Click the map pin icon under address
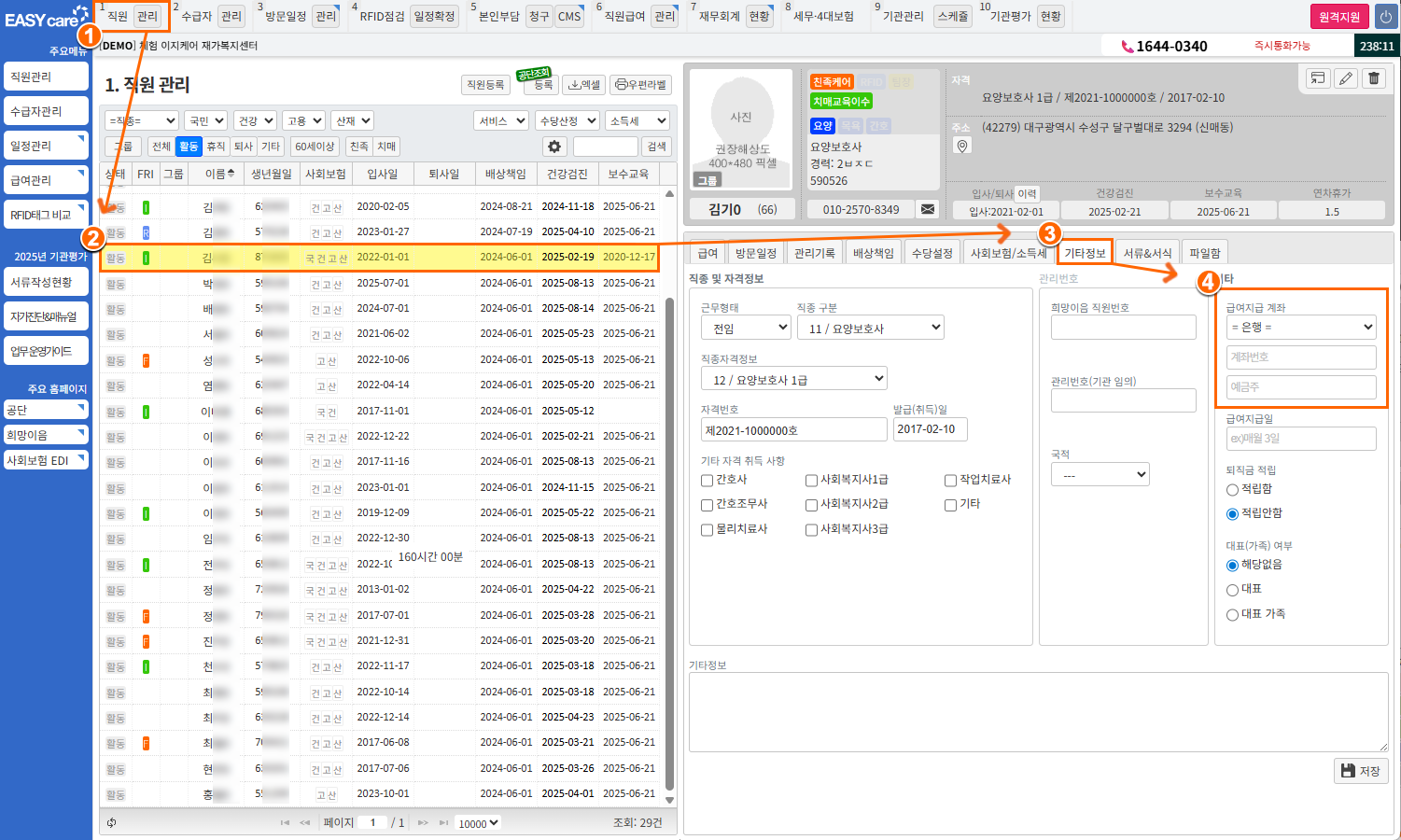Screen dimensions: 1401x840 (x=962, y=146)
